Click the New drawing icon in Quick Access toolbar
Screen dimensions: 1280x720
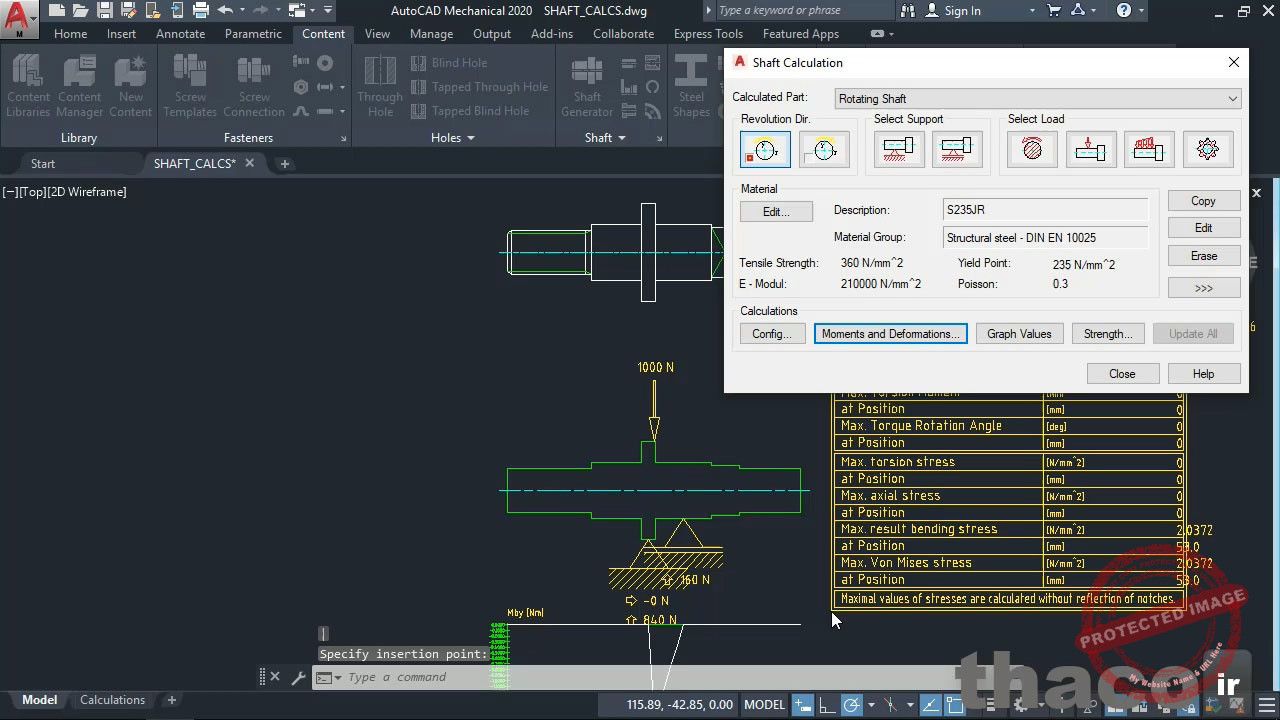57,11
